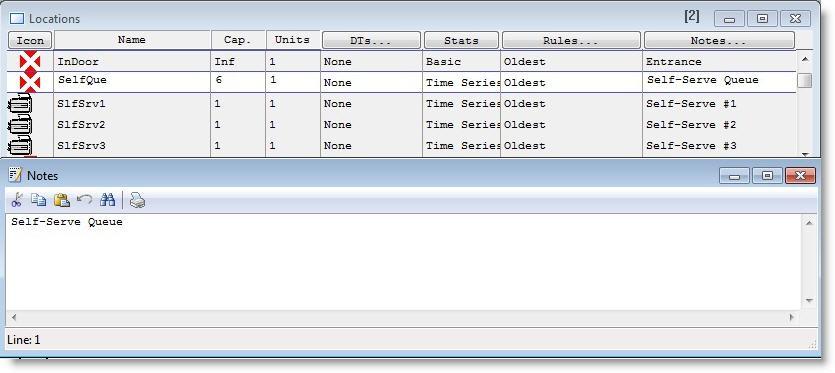Click the Notes... header button
835x373 pixels.
point(719,40)
